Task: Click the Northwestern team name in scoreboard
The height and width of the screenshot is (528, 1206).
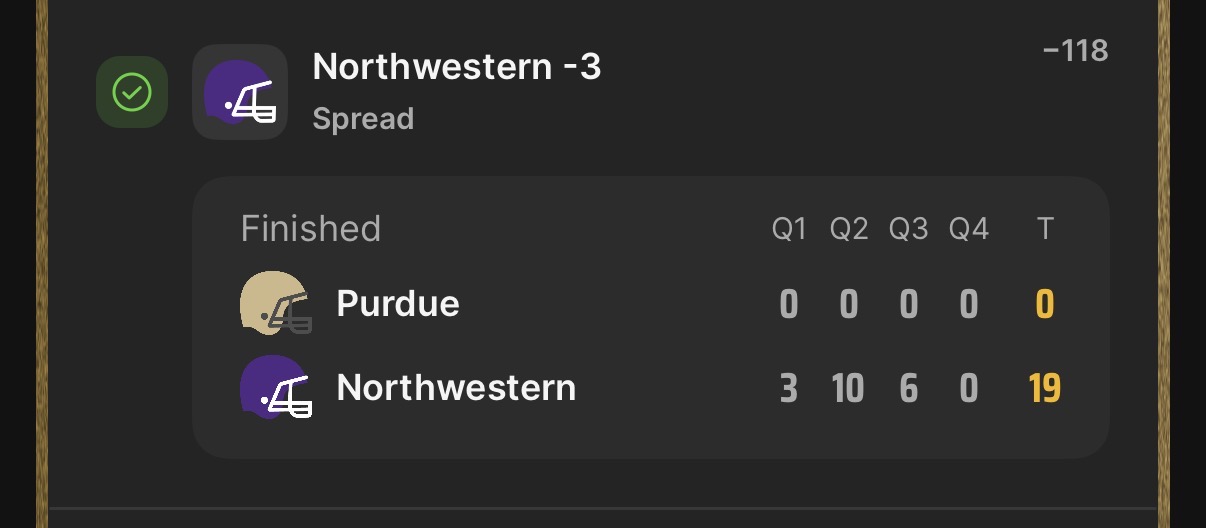Action: pyautogui.click(x=456, y=387)
